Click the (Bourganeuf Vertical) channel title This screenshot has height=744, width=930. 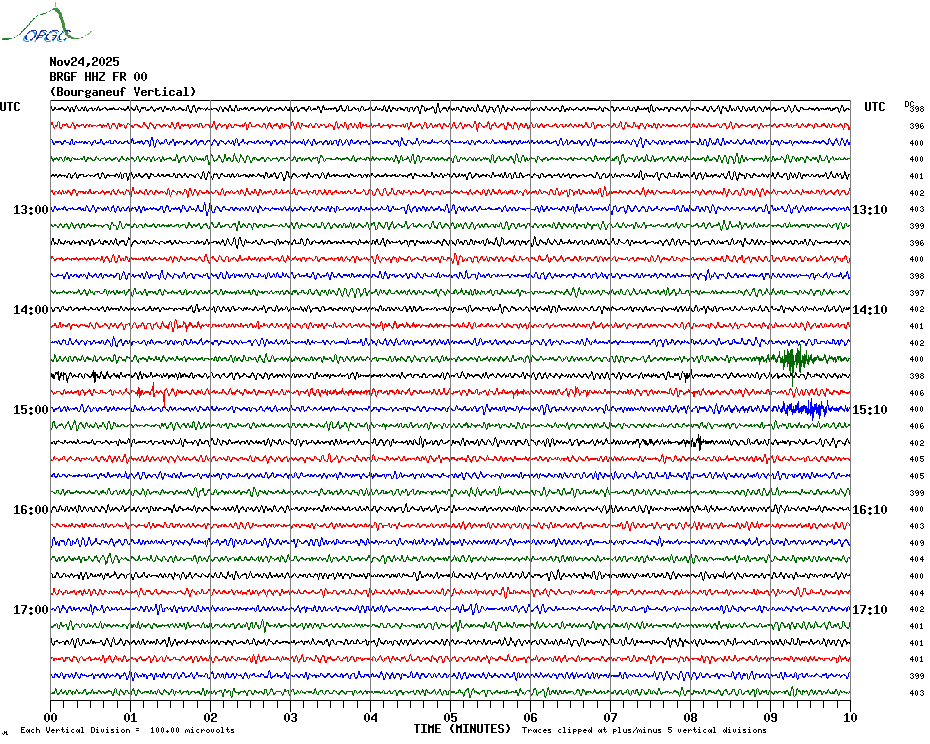tap(122, 92)
